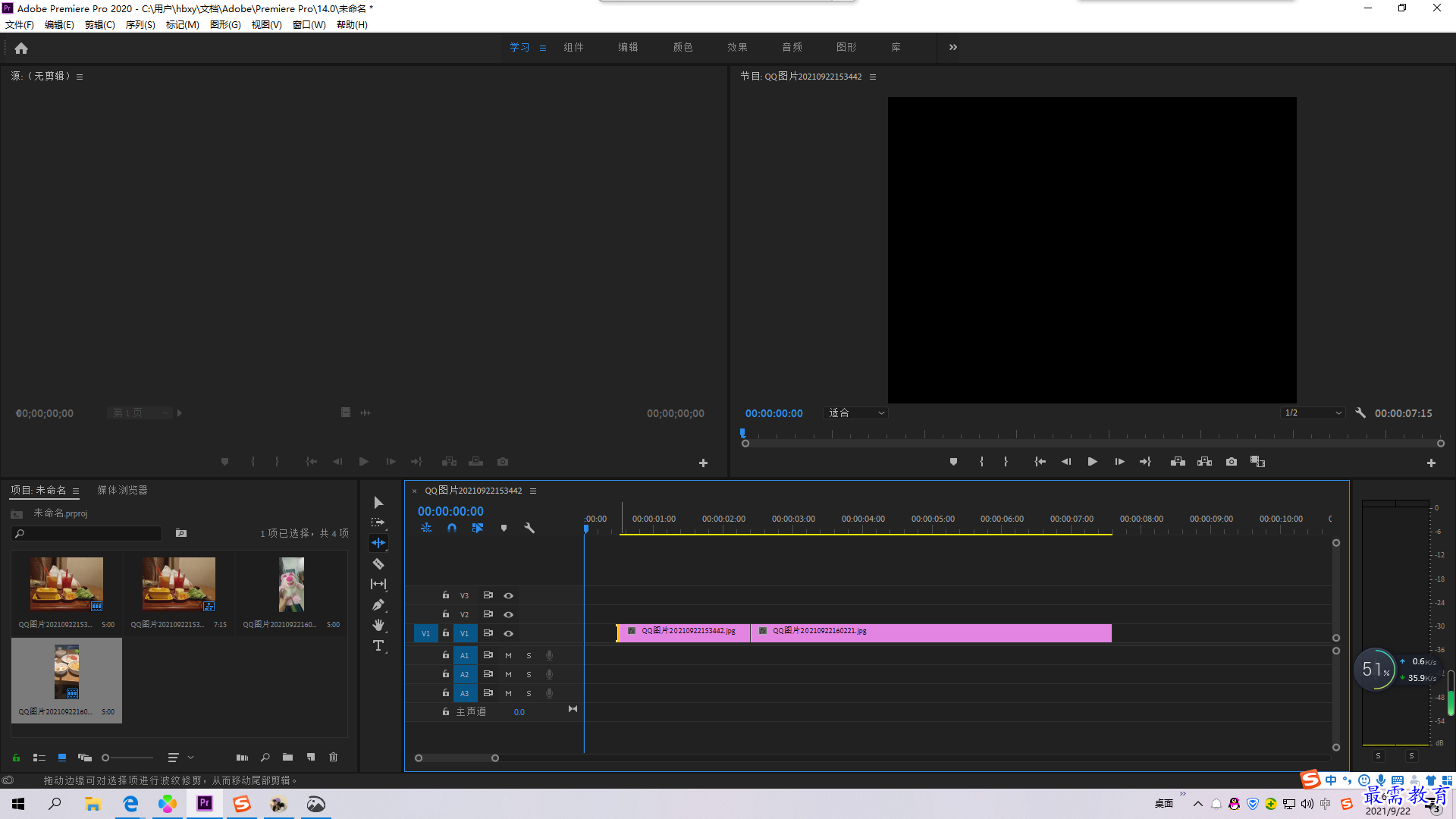Step back one frame in Program monitor
The image size is (1456, 819).
[x=1066, y=462]
